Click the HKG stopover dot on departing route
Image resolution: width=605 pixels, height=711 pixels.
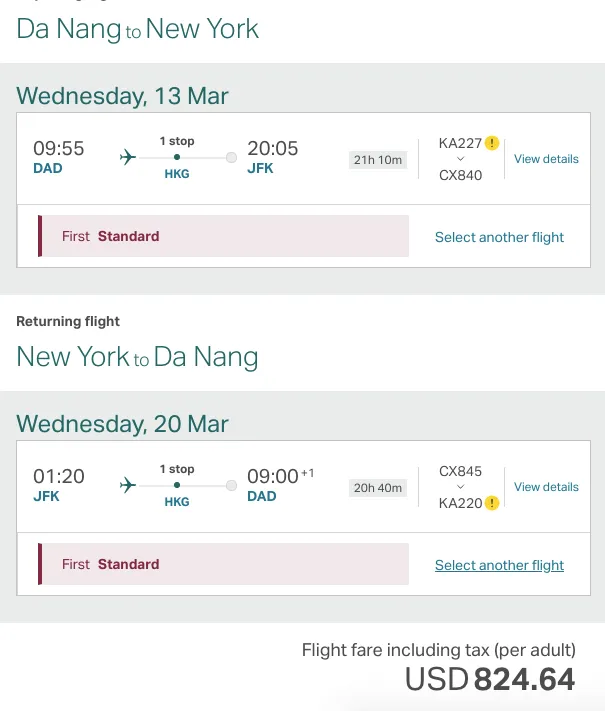[177, 157]
